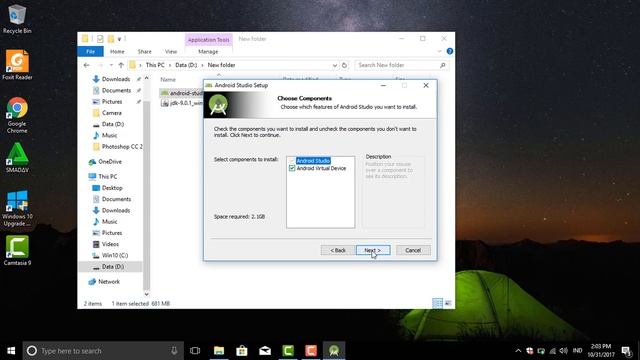640x360 pixels.
Task: Switch to Details view in Explorer
Action: [437, 303]
